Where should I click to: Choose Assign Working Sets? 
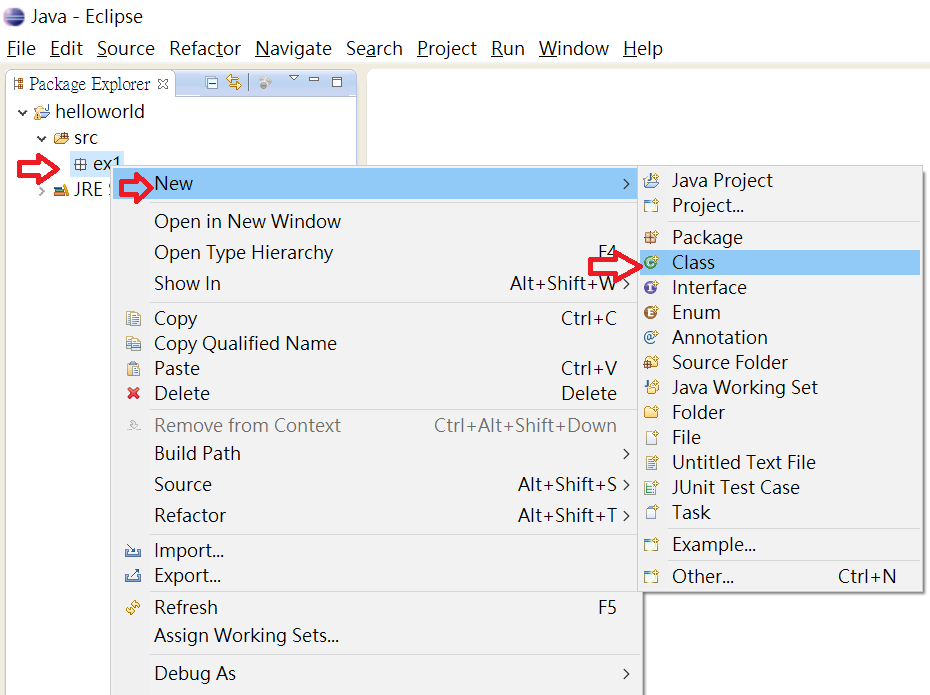tap(375, 636)
